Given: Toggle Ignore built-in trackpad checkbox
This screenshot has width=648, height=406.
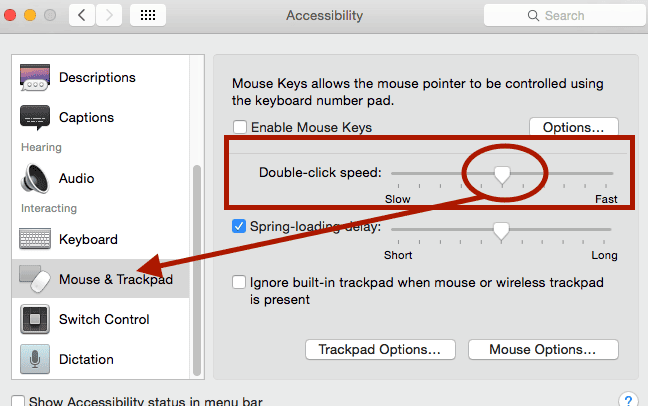Looking at the screenshot, I should 239,282.
